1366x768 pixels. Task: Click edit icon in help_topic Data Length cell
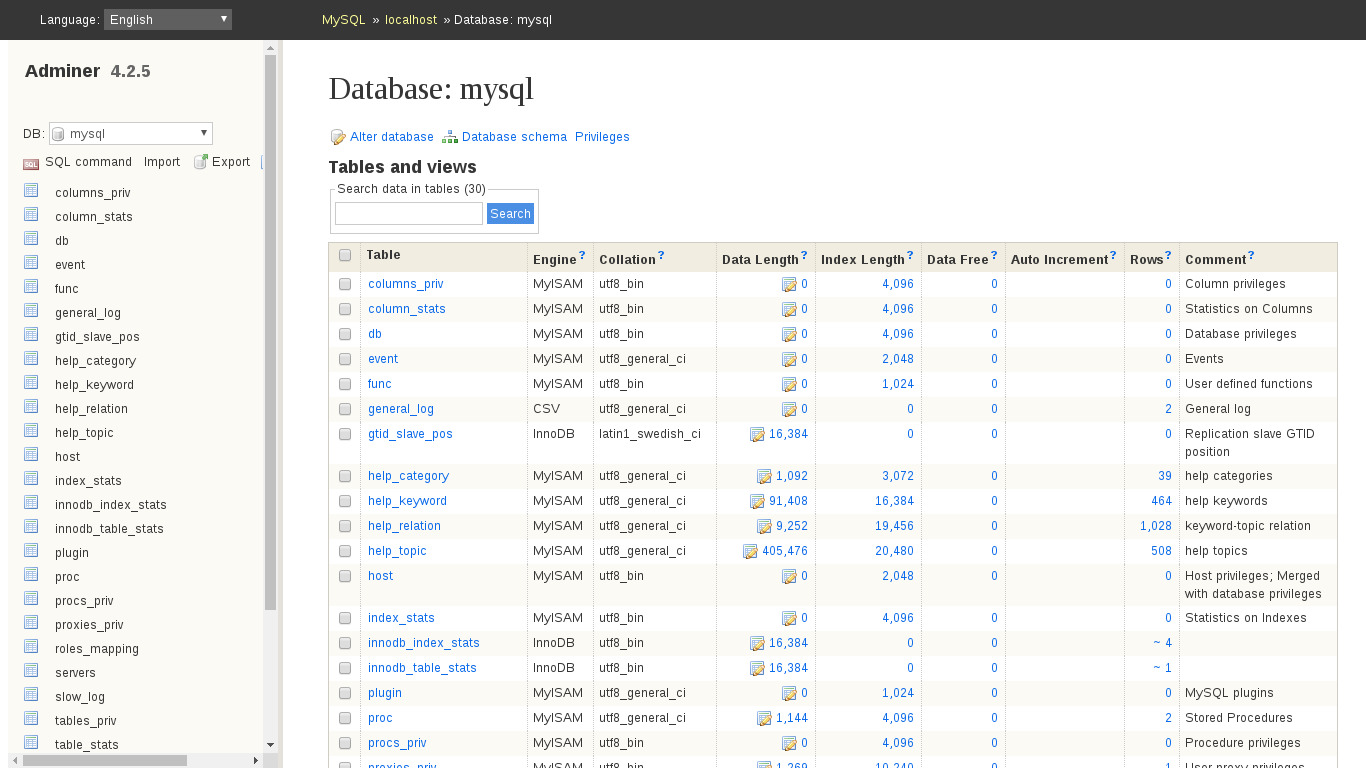[750, 551]
